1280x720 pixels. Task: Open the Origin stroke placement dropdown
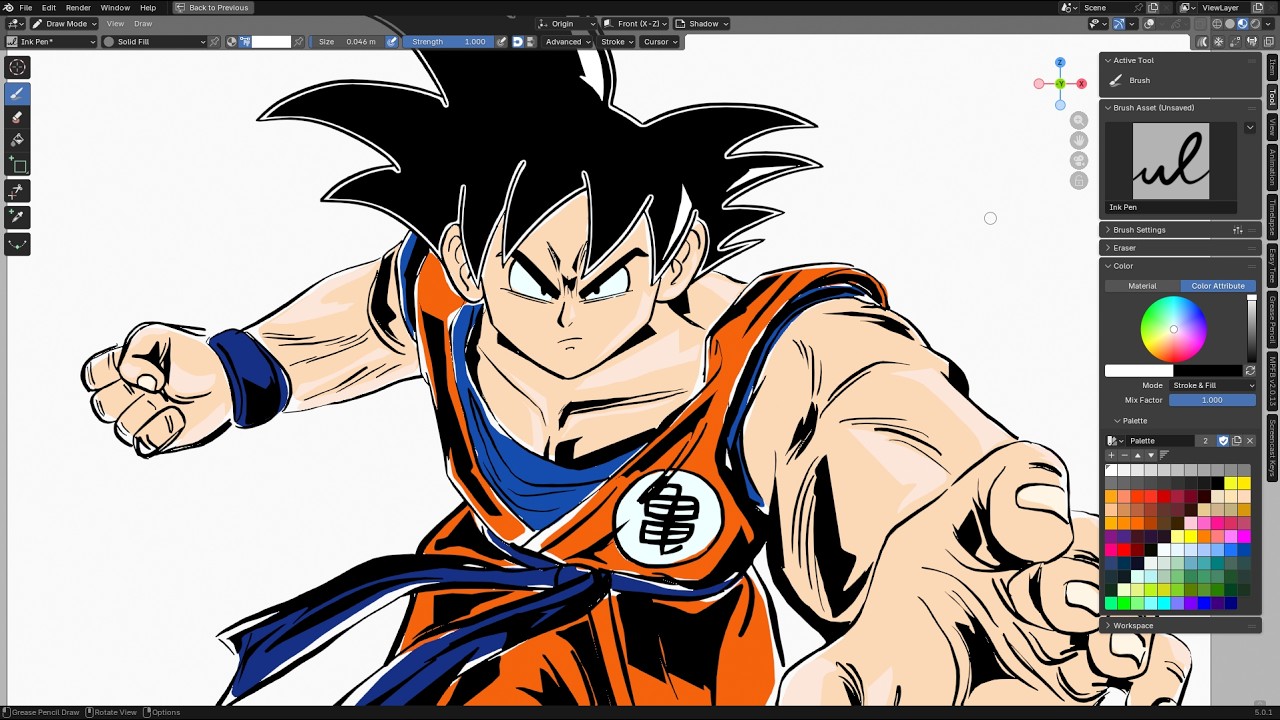tap(566, 23)
